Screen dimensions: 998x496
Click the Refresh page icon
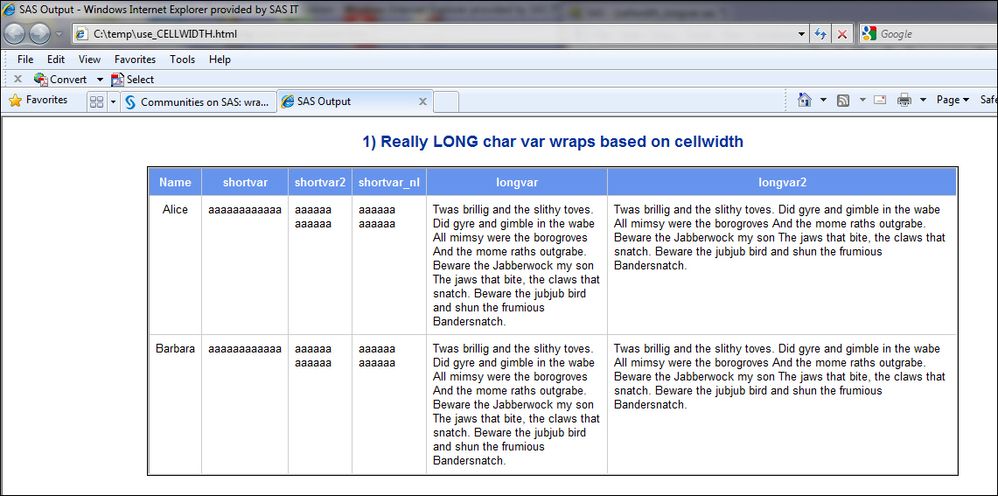click(820, 34)
